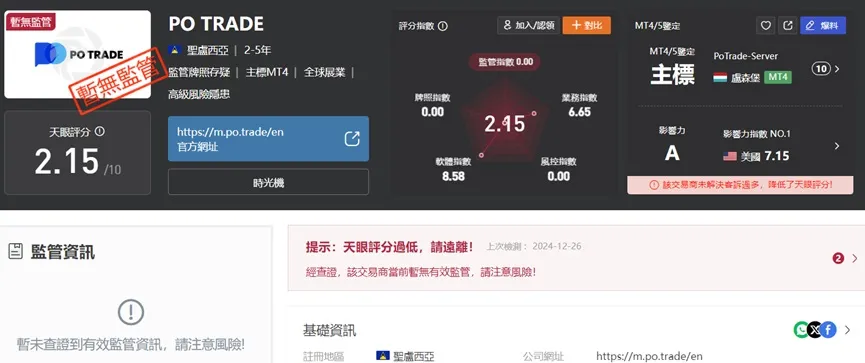
Task: Click the 主標MT4 tag
Action: click(x=267, y=72)
